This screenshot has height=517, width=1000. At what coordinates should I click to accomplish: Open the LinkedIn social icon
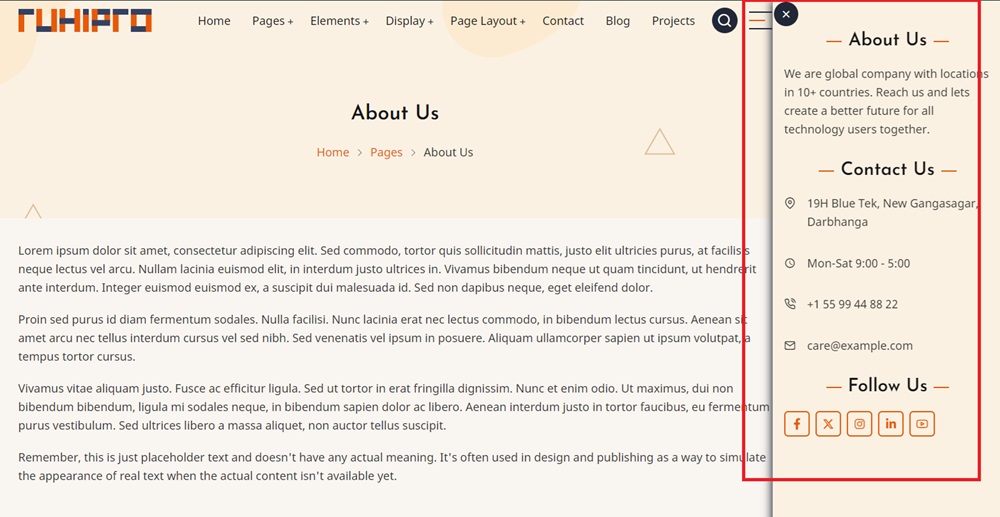pos(890,424)
